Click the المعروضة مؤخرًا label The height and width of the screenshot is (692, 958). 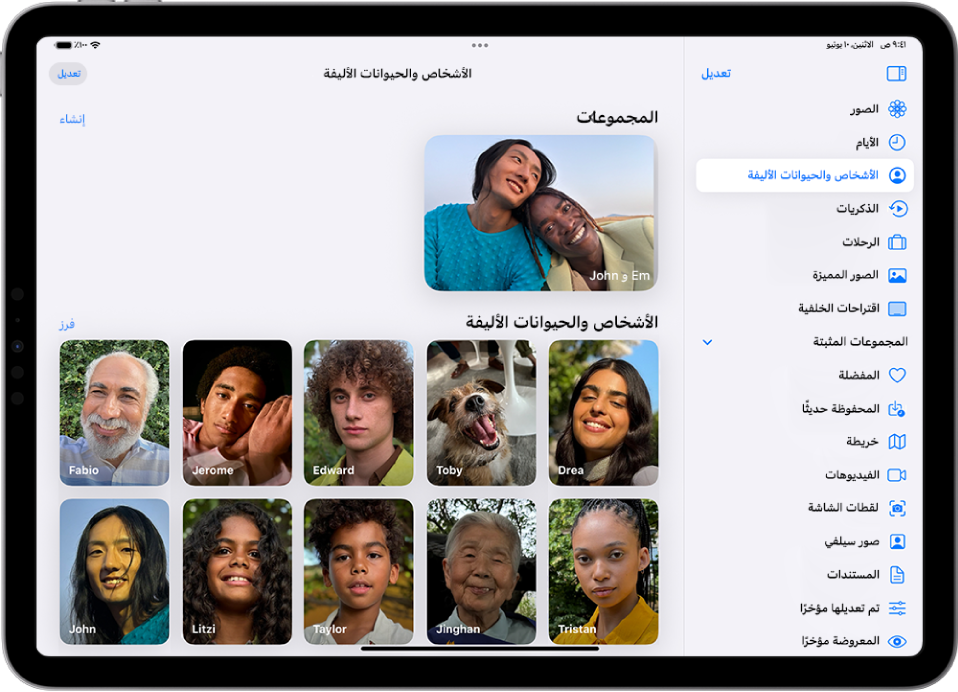[841, 641]
